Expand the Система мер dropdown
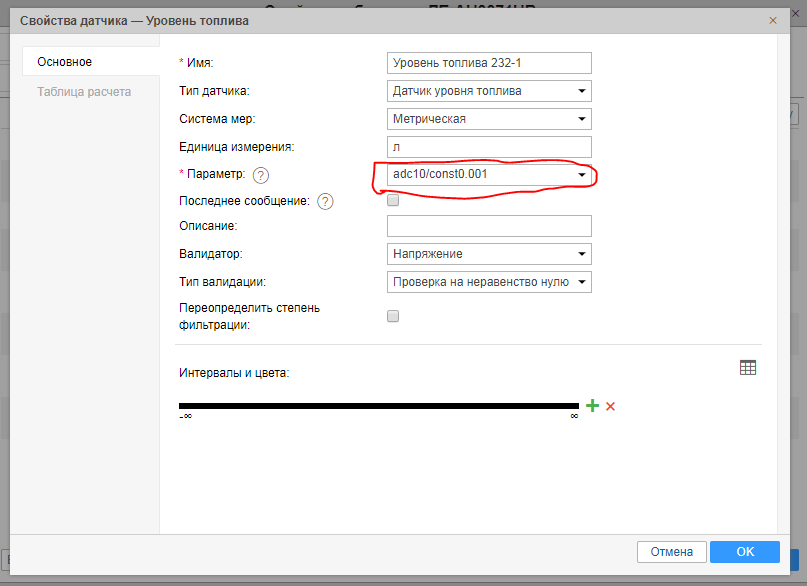This screenshot has height=586, width=807. (489, 119)
